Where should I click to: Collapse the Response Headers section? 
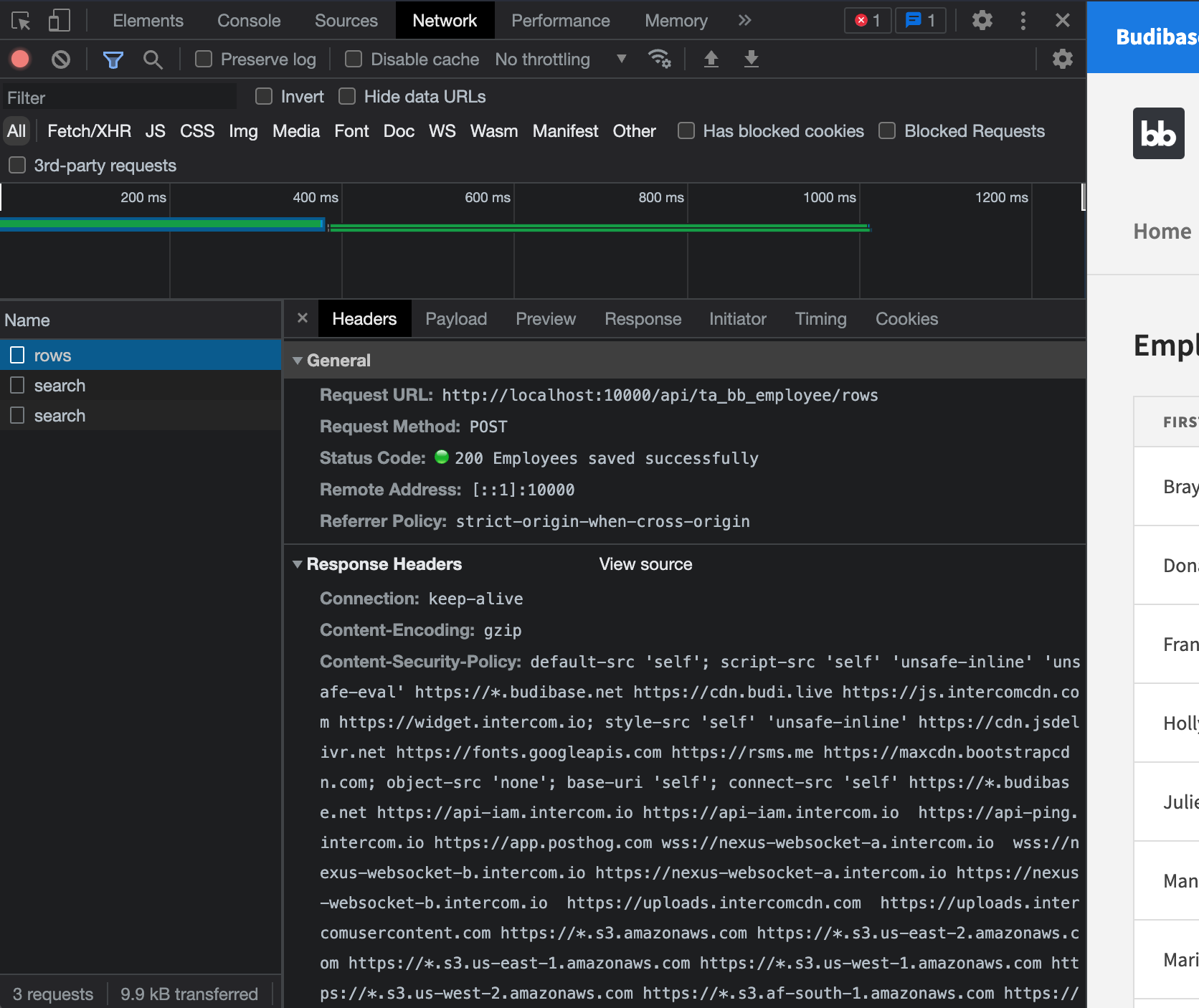[x=298, y=564]
